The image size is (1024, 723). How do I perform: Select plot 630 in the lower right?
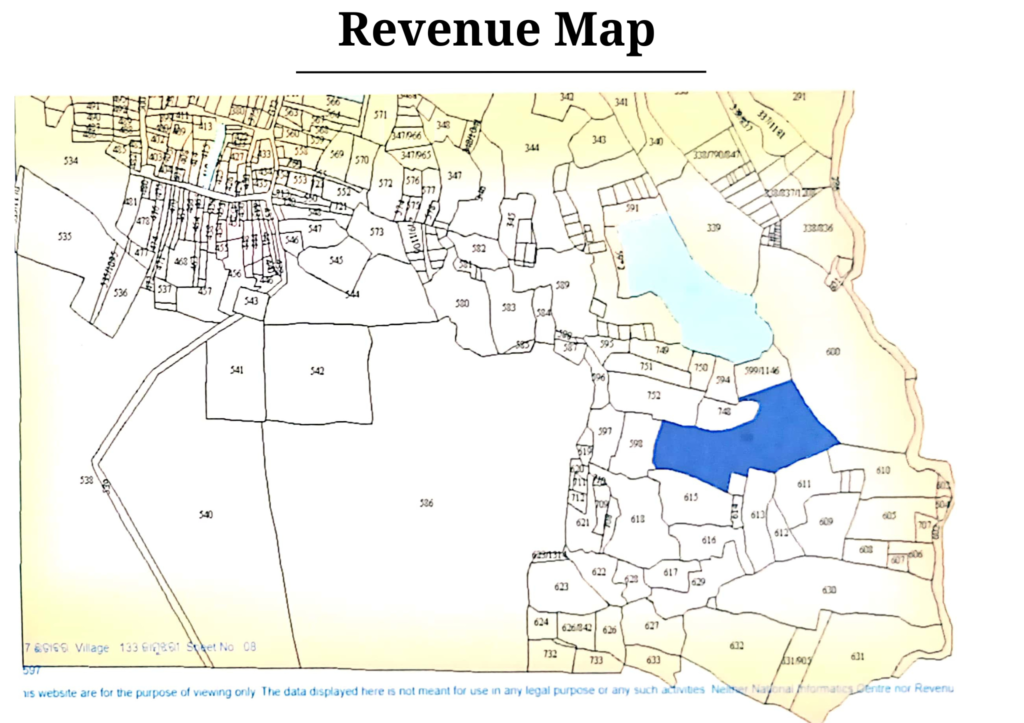[828, 590]
